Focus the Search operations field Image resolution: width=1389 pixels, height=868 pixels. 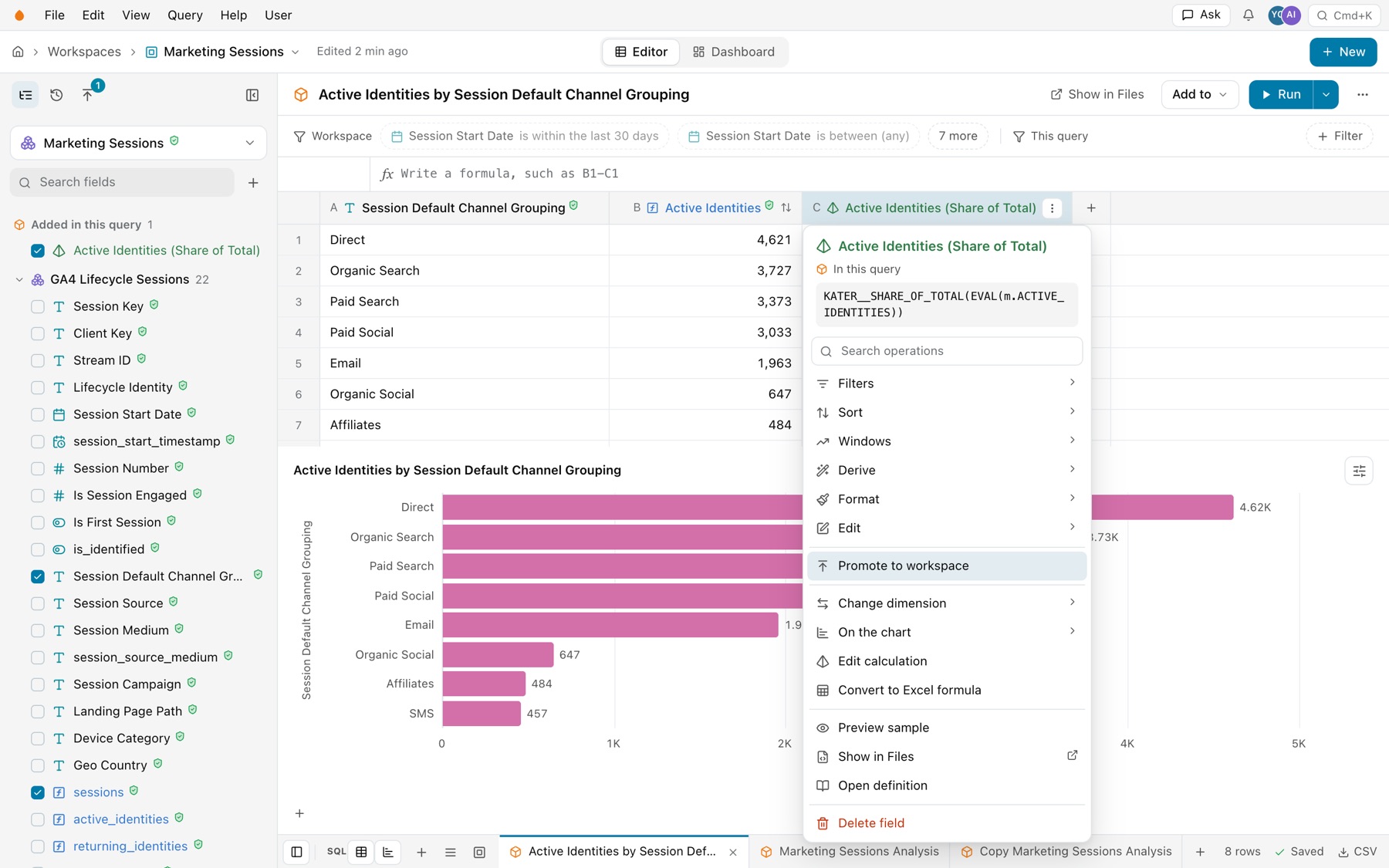947,351
